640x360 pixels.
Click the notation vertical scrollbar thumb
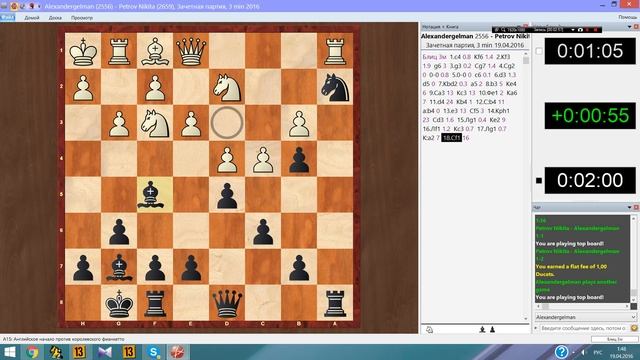click(x=526, y=60)
